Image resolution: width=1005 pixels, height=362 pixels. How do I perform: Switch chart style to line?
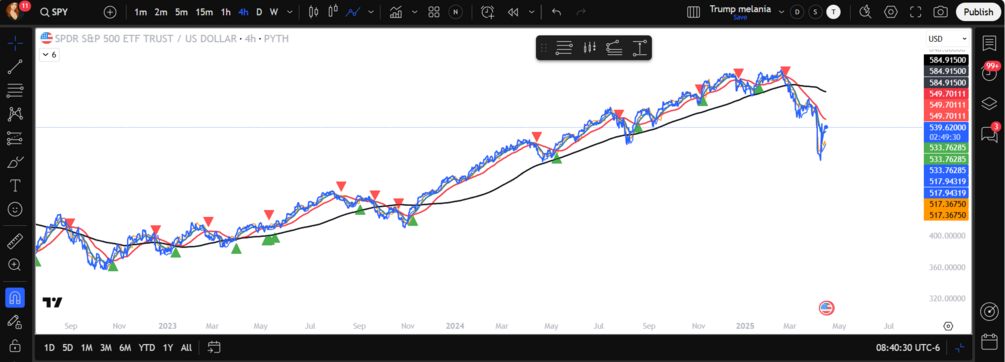click(x=353, y=12)
